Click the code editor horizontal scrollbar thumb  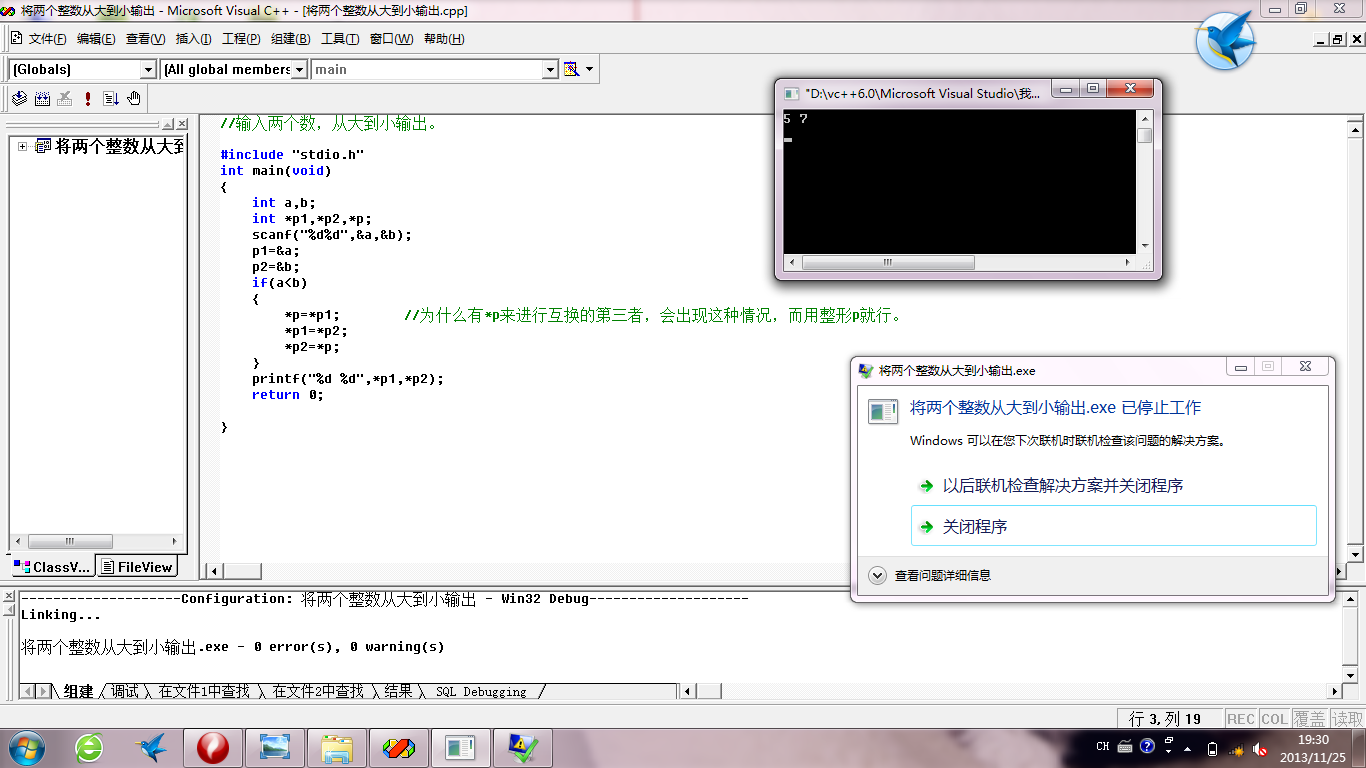(241, 571)
